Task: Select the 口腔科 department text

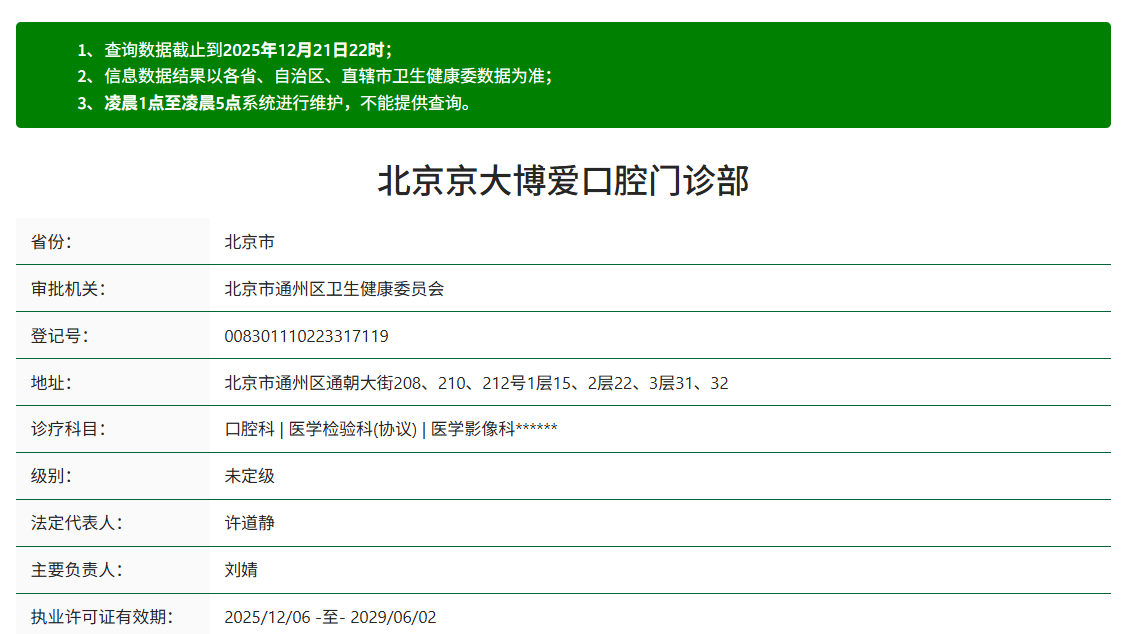Action: click(x=244, y=429)
